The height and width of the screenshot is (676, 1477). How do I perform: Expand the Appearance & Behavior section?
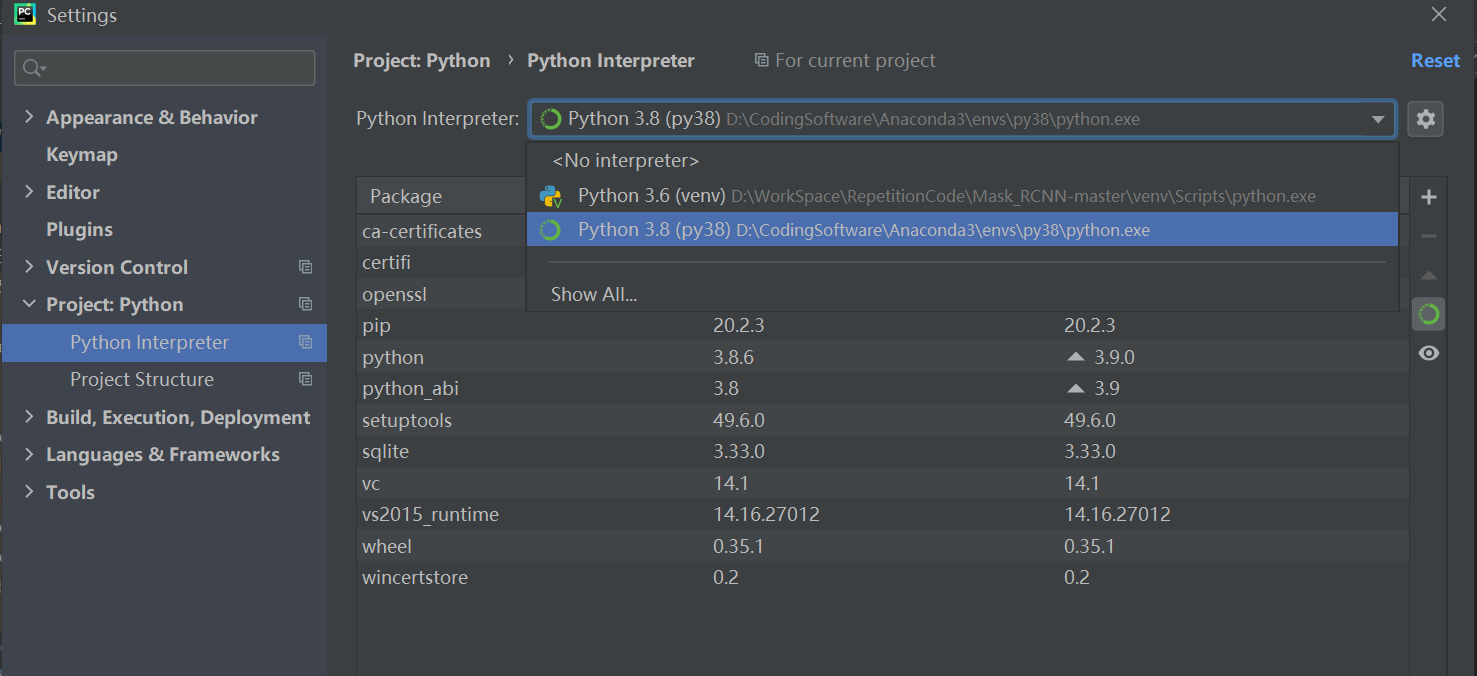pos(29,117)
